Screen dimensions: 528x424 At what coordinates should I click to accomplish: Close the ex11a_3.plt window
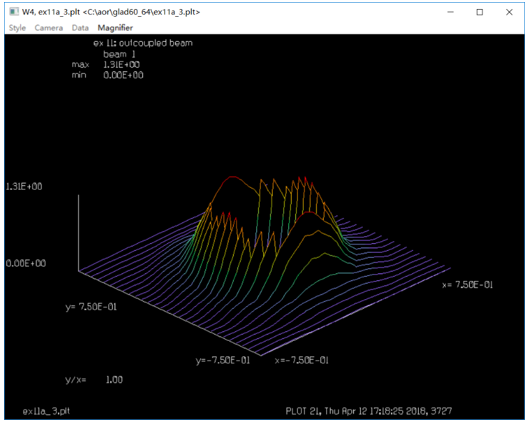pos(509,12)
